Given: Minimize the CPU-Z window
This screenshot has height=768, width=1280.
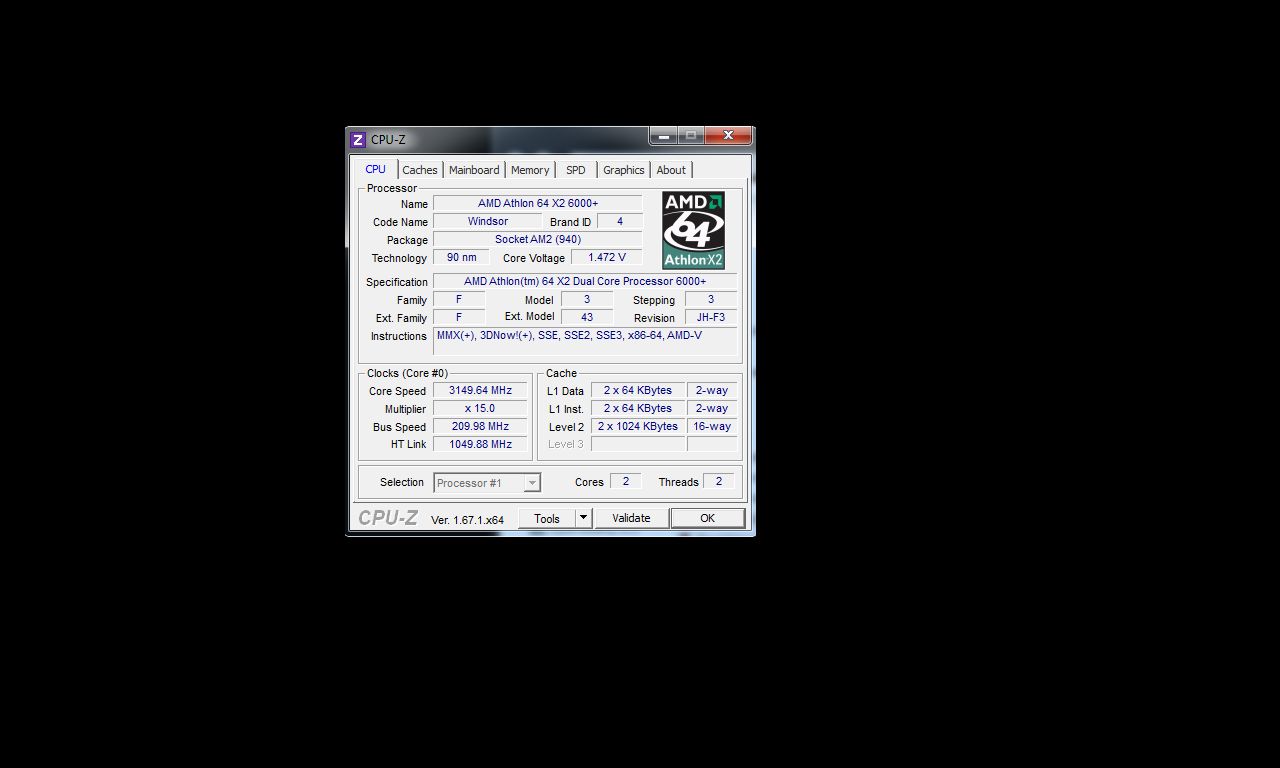Looking at the screenshot, I should pyautogui.click(x=663, y=135).
